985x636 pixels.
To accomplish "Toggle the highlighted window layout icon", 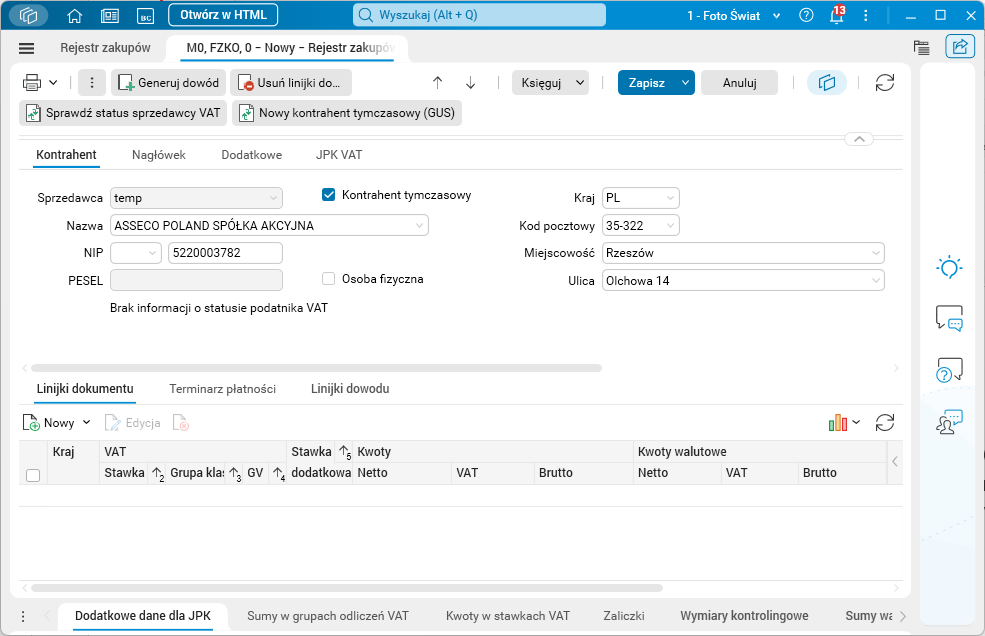I will pyautogui.click(x=827, y=82).
